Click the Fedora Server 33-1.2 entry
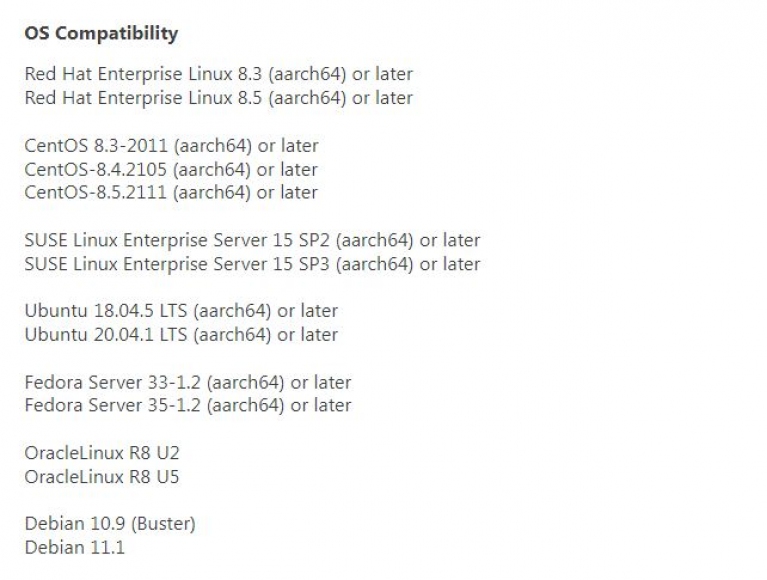Screen dimensions: 767x580 coord(188,382)
